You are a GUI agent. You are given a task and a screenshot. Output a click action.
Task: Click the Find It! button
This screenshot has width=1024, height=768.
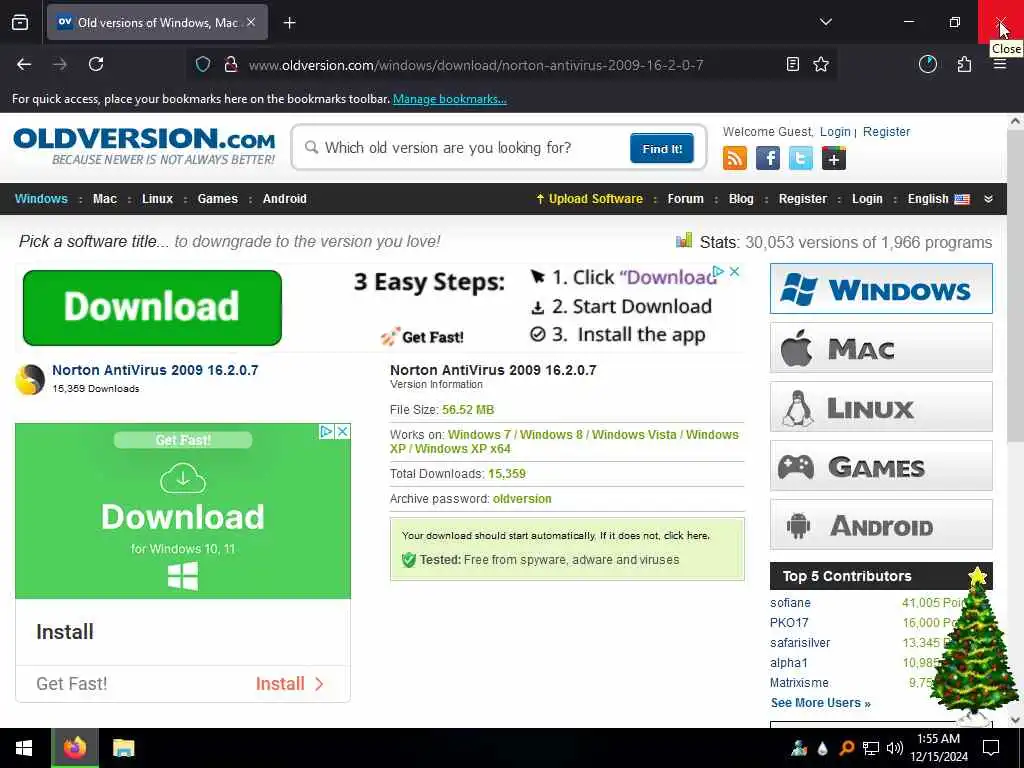pos(662,148)
